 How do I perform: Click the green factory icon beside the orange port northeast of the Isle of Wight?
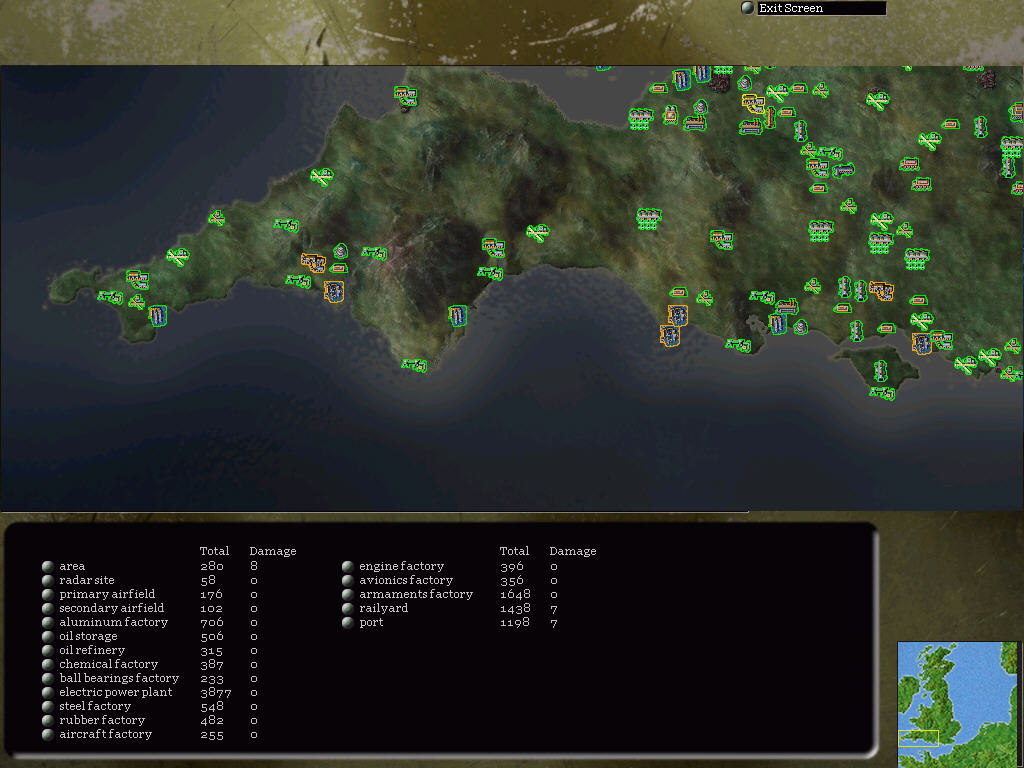[x=942, y=340]
